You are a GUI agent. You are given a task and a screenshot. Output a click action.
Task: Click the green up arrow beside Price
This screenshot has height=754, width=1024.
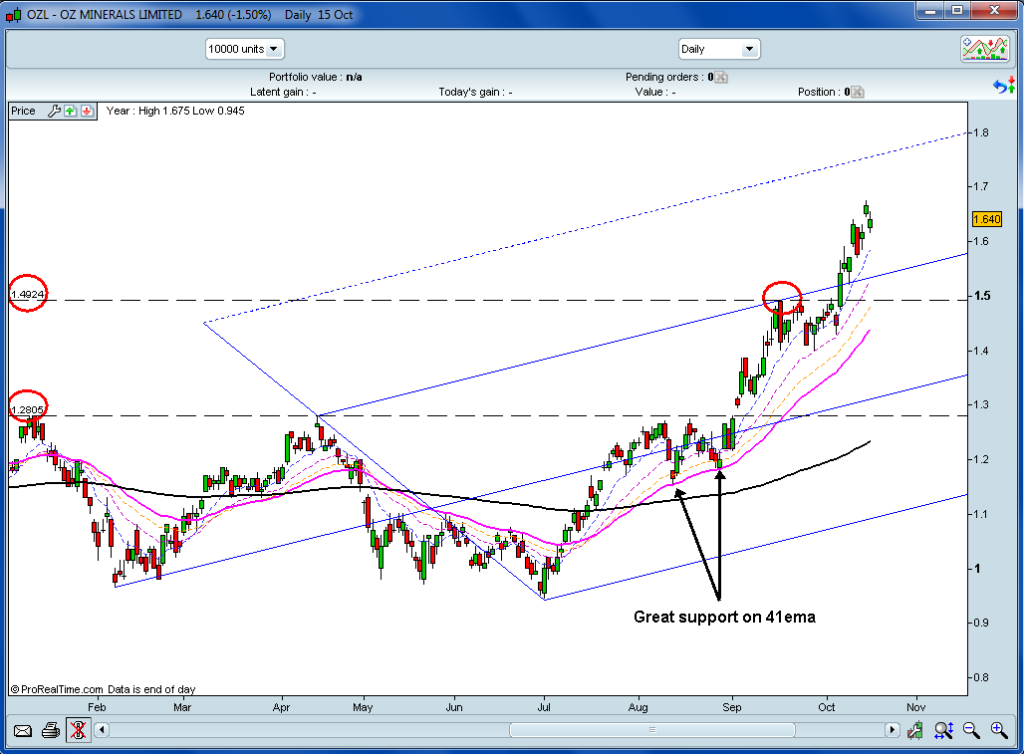(71, 111)
